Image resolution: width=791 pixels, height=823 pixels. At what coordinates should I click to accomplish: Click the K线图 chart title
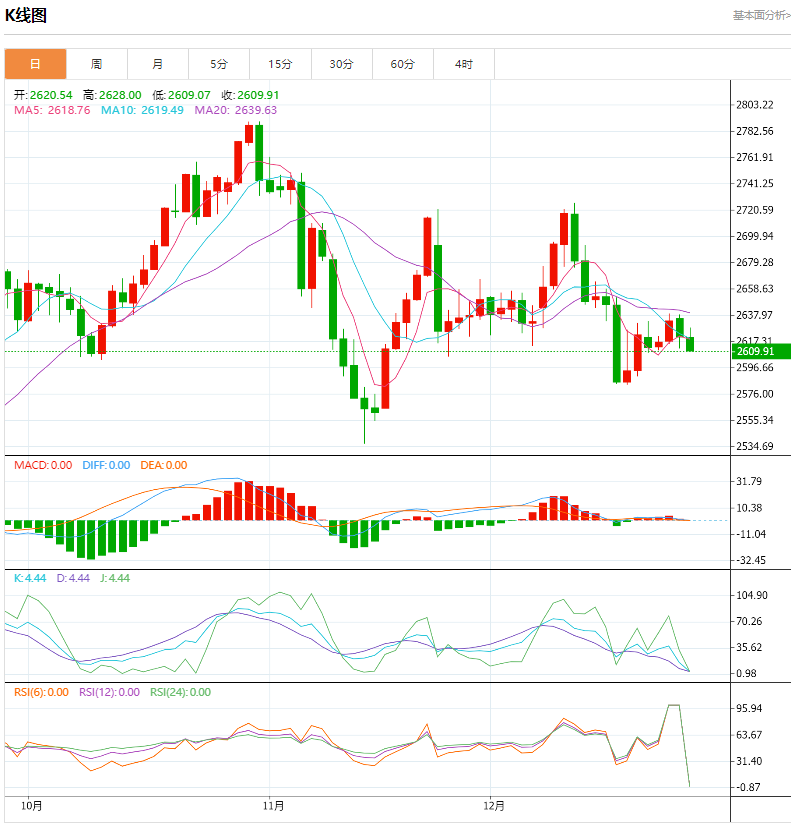(x=26, y=16)
